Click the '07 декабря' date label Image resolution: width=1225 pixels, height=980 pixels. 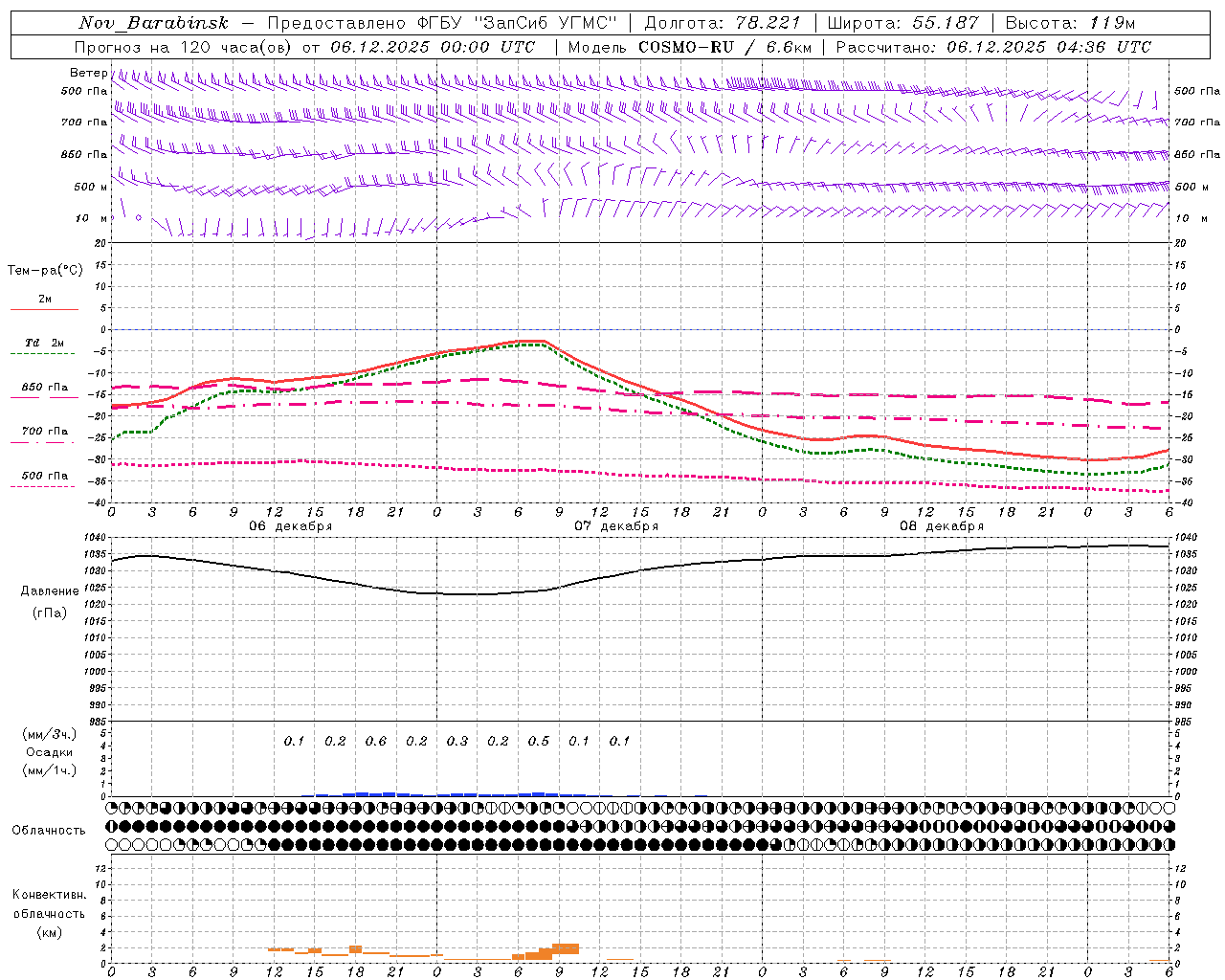616,526
